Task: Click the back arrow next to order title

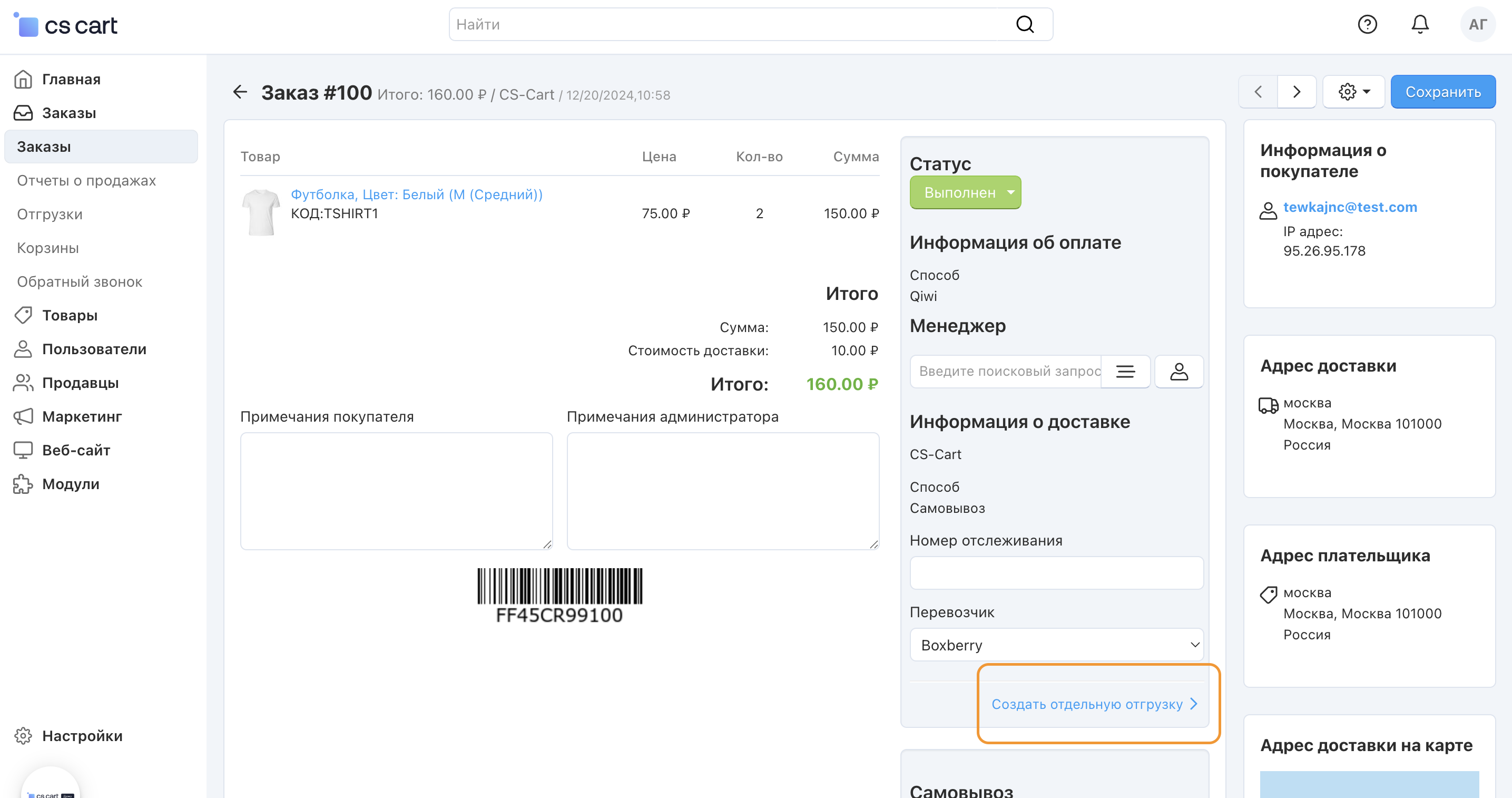Action: point(240,92)
